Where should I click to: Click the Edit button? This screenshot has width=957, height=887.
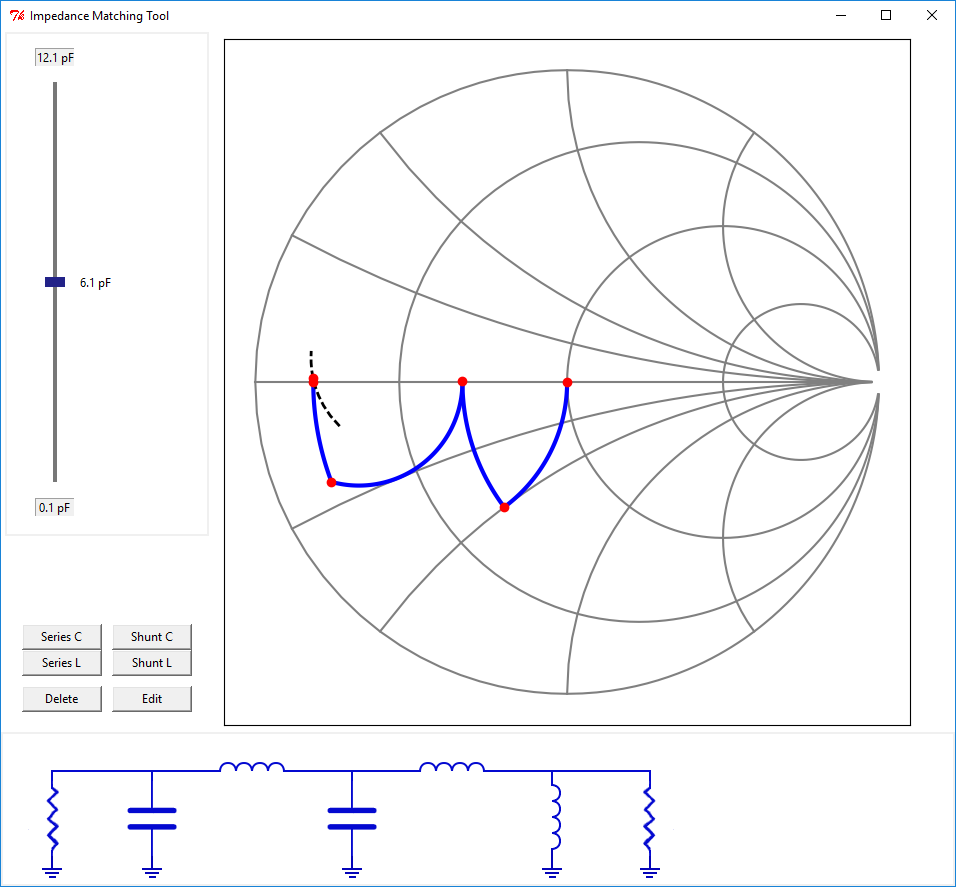(152, 699)
